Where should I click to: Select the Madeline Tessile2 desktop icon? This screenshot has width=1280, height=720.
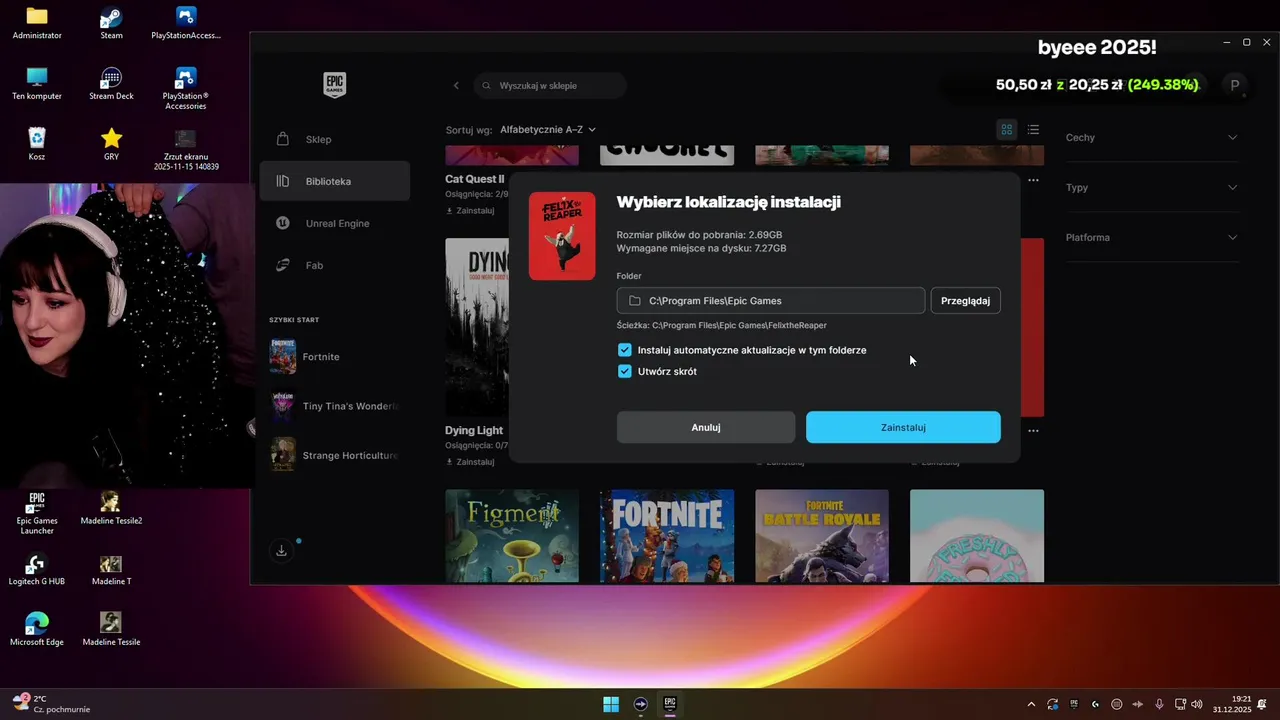[111, 508]
